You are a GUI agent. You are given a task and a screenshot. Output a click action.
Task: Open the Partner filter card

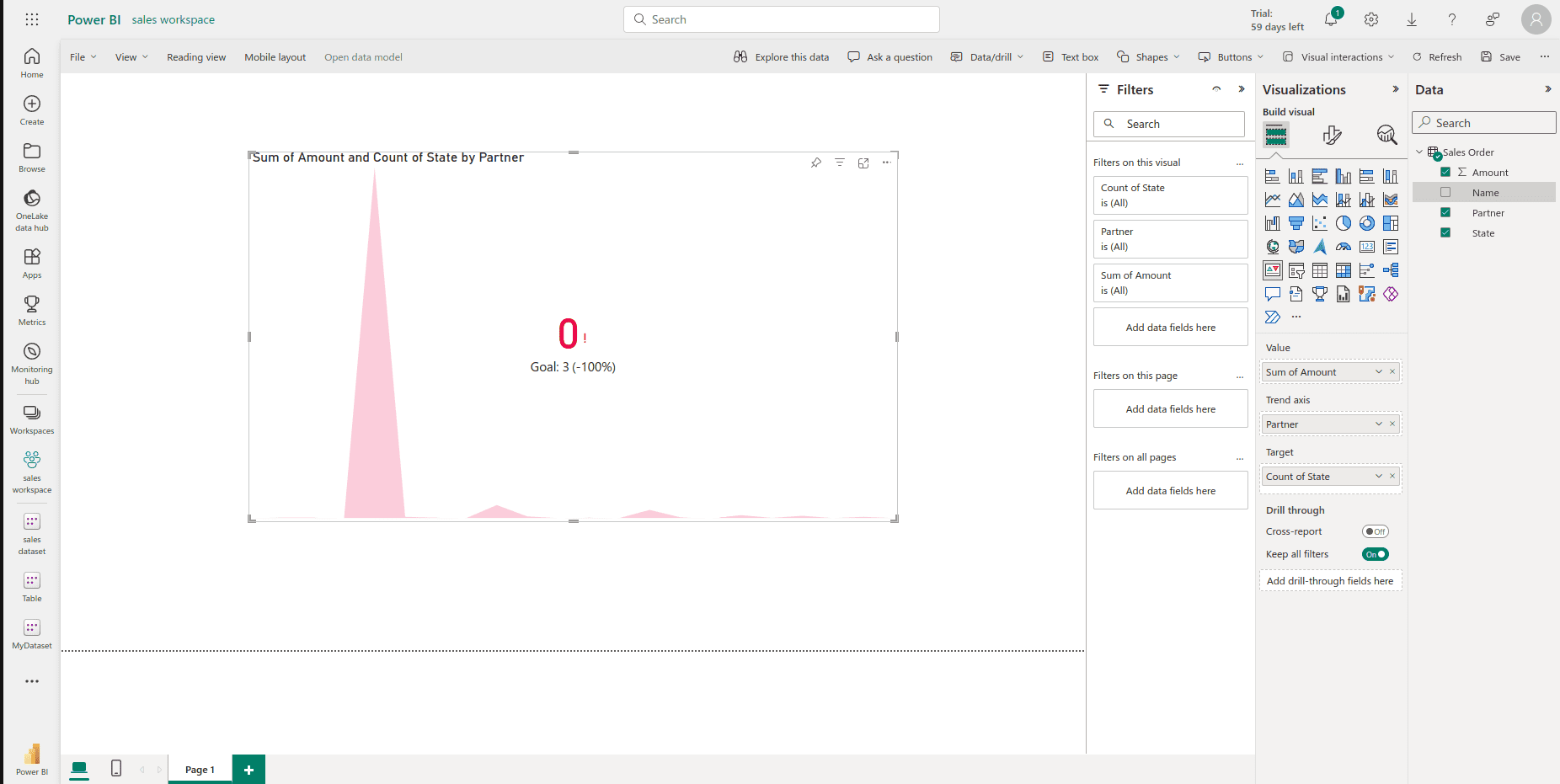[x=1170, y=239]
